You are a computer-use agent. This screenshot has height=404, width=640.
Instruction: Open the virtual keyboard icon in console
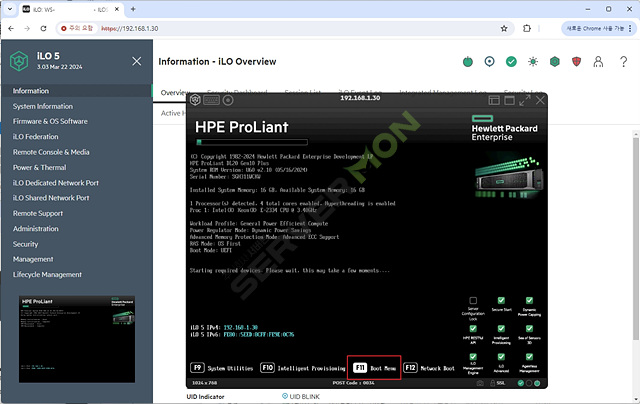(x=211, y=100)
